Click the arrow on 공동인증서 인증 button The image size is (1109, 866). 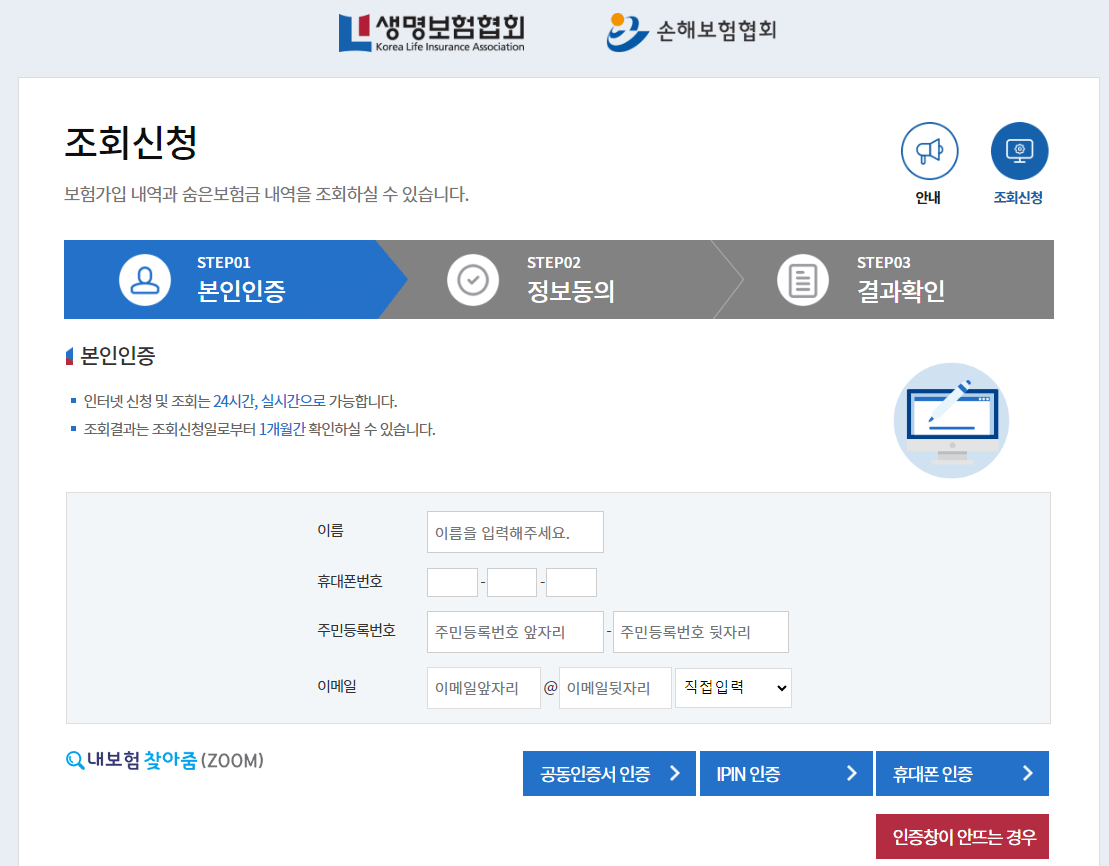675,773
